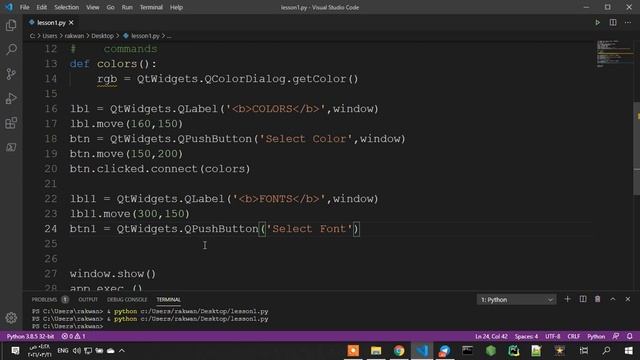Open the Terminal menu
Image resolution: width=640 pixels, height=360 pixels.
(151, 7)
